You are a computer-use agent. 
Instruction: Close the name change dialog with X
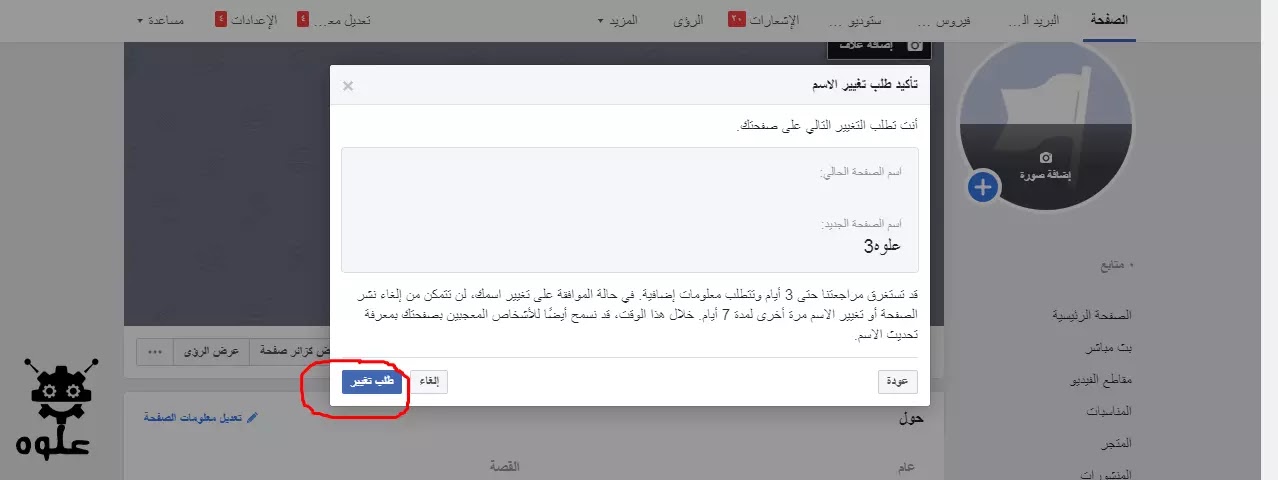pos(348,86)
